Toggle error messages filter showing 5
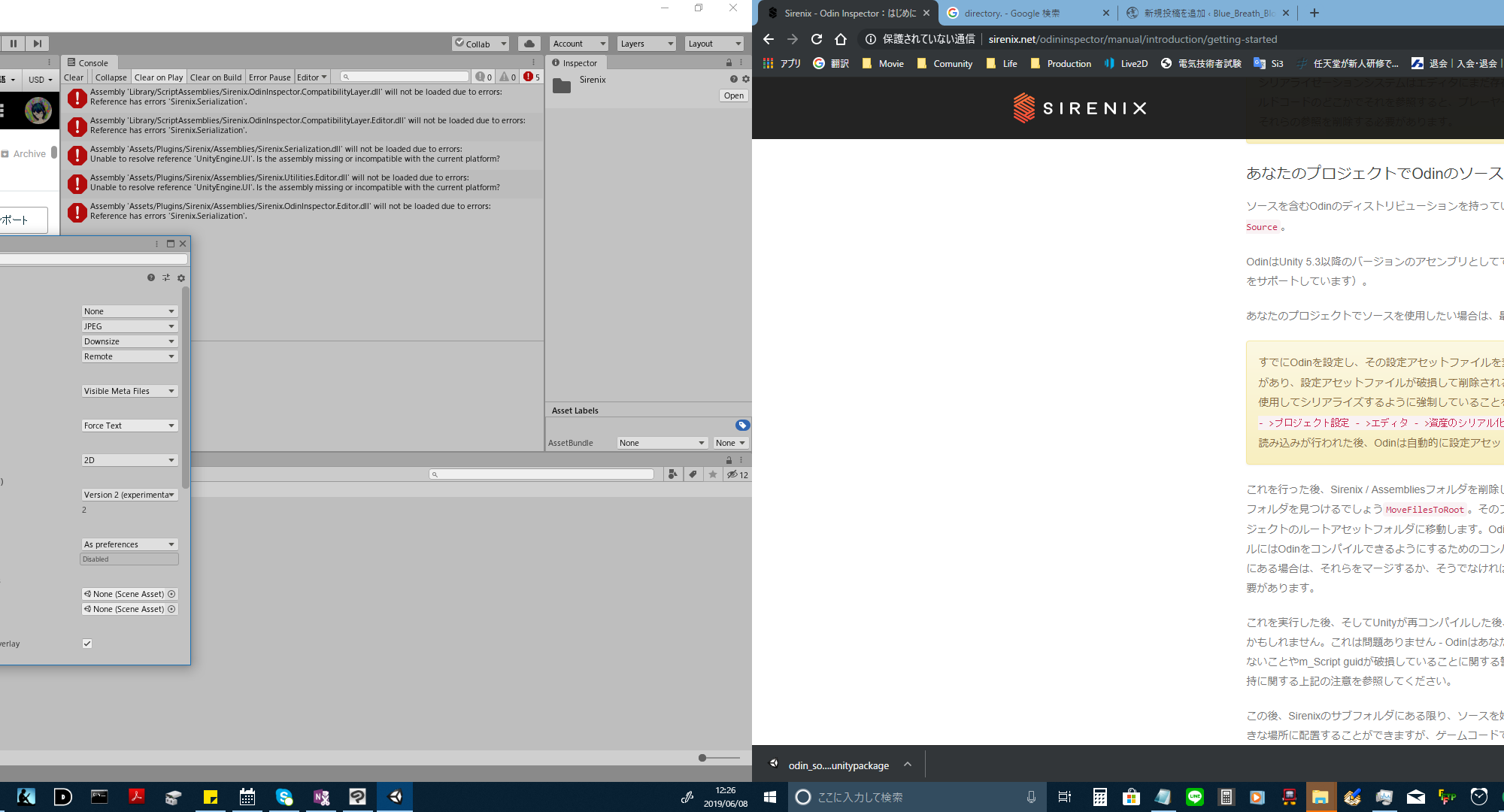The height and width of the screenshot is (812, 1504). pyautogui.click(x=532, y=77)
